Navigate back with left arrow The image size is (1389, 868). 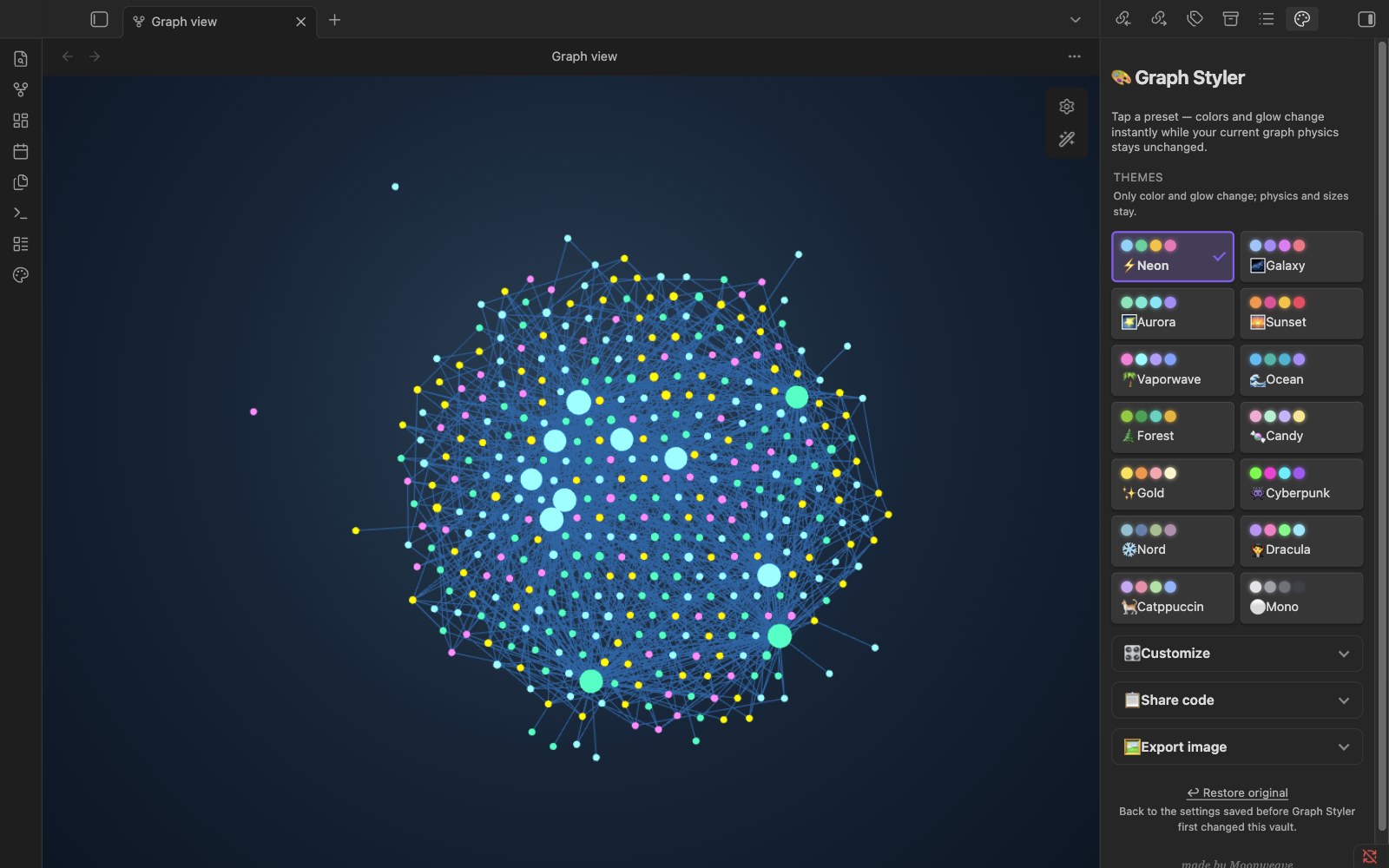(x=68, y=56)
